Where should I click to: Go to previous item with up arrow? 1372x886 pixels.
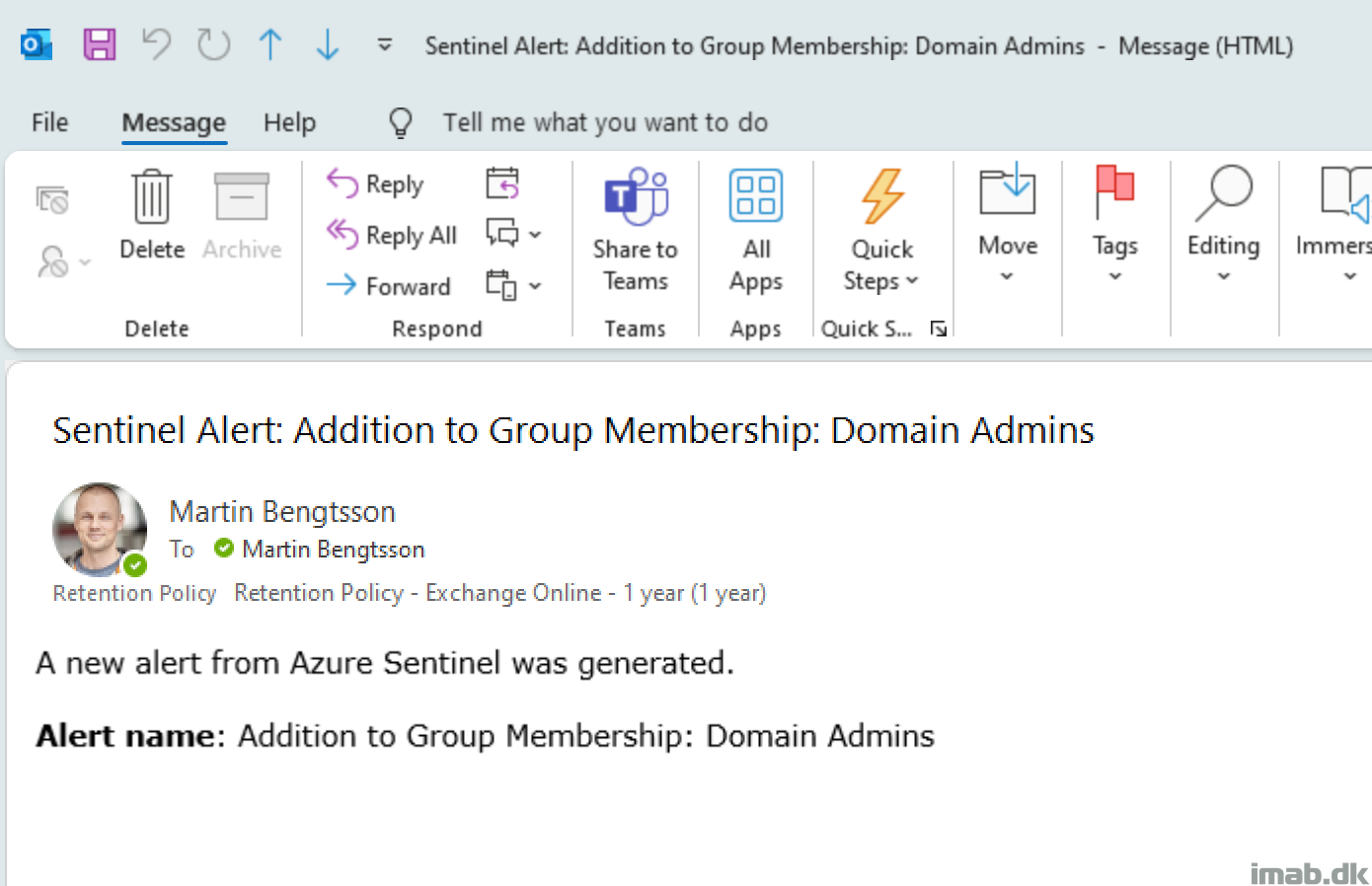[x=270, y=44]
